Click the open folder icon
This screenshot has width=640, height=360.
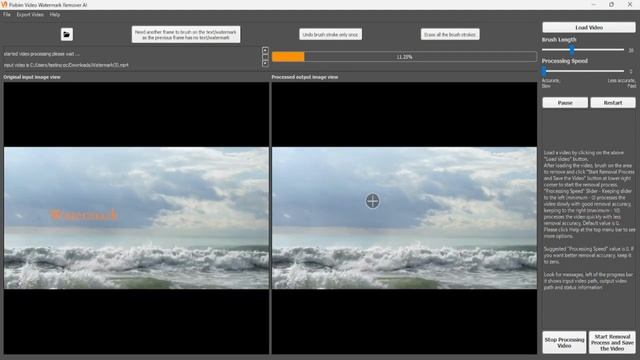pos(67,34)
